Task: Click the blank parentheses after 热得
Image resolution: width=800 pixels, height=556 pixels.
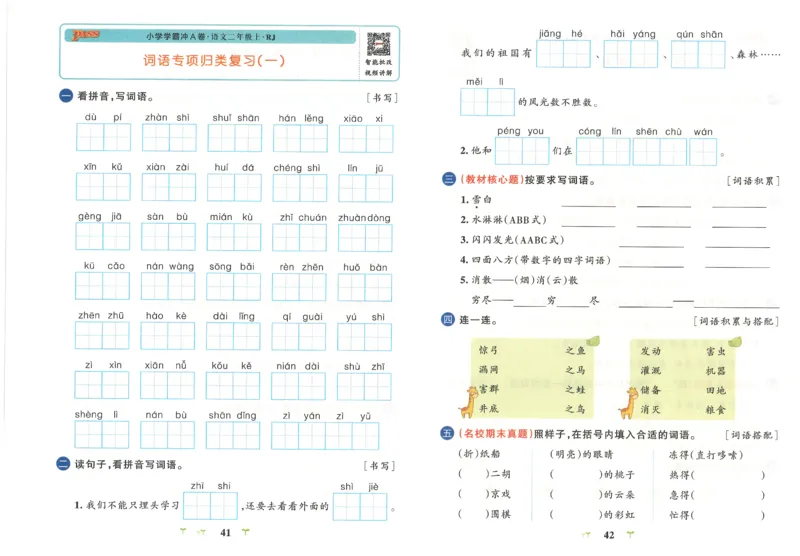Action: pos(728,475)
